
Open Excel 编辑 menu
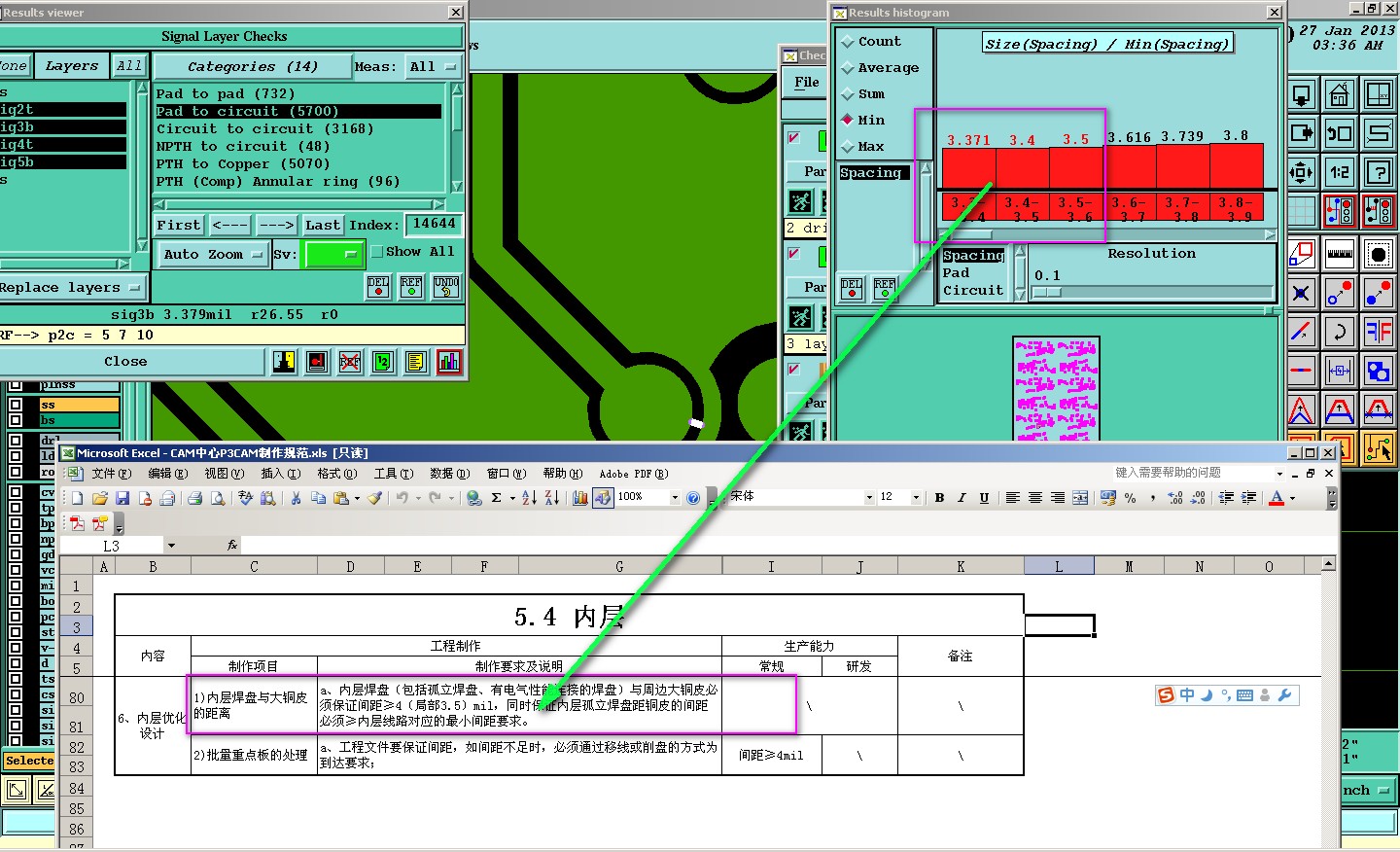[x=167, y=474]
